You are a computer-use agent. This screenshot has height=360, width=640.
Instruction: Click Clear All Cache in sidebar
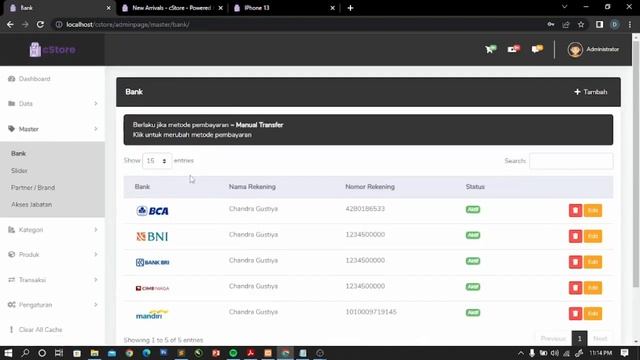pos(52,330)
